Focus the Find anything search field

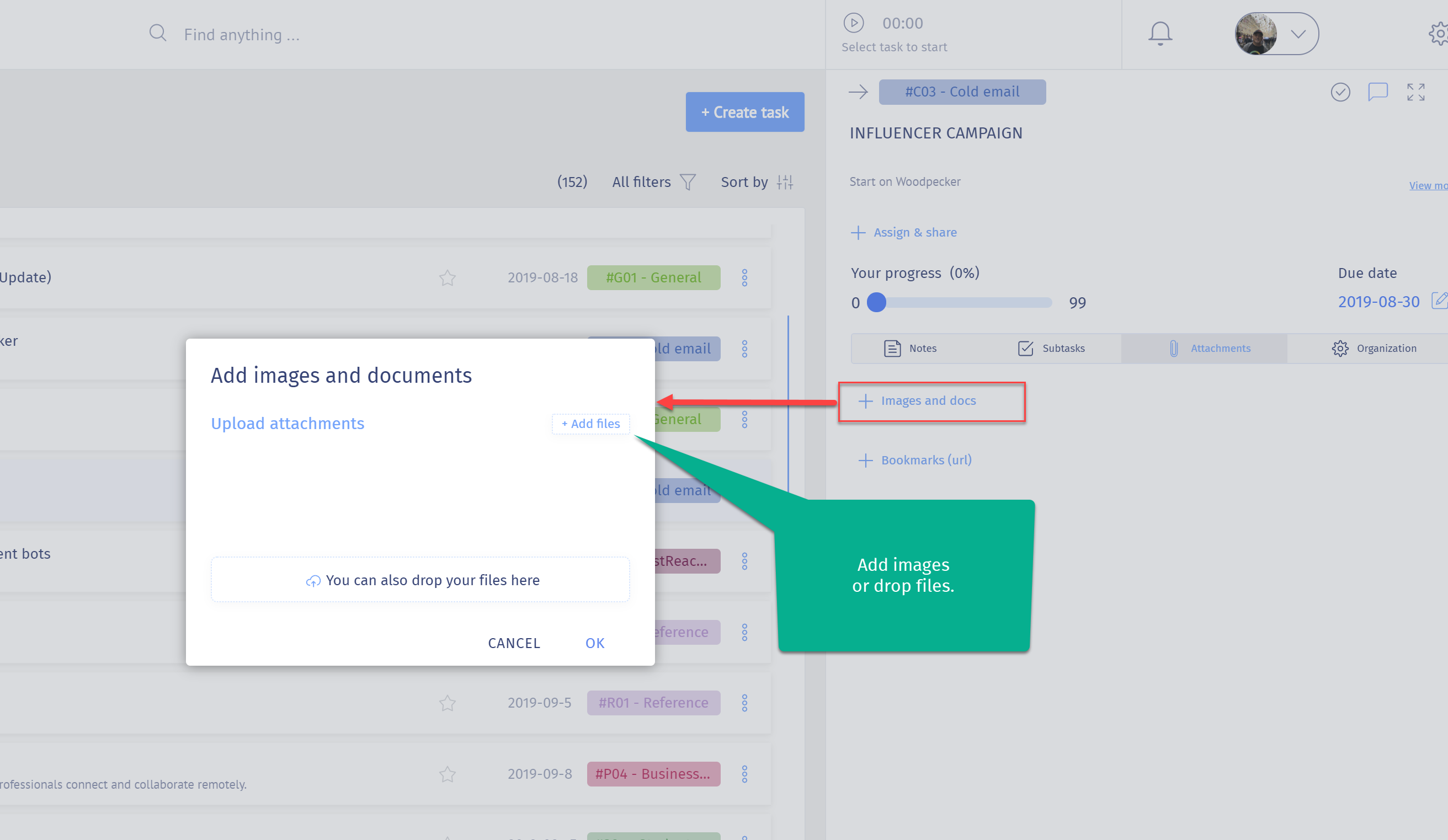click(x=241, y=34)
